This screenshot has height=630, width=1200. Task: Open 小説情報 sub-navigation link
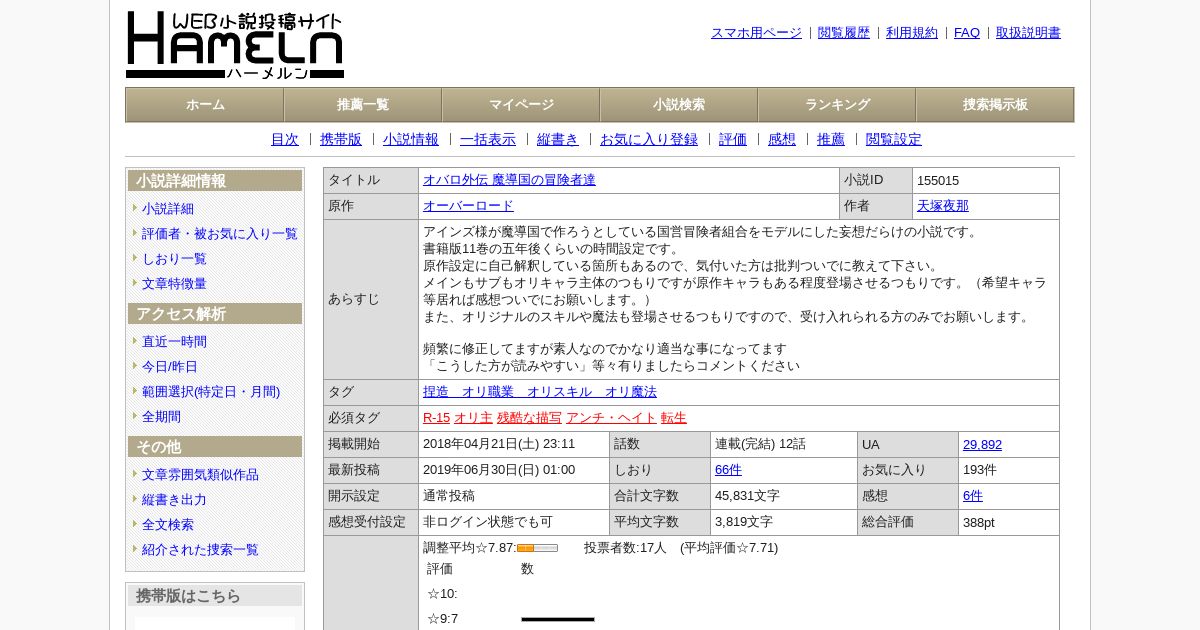[411, 140]
